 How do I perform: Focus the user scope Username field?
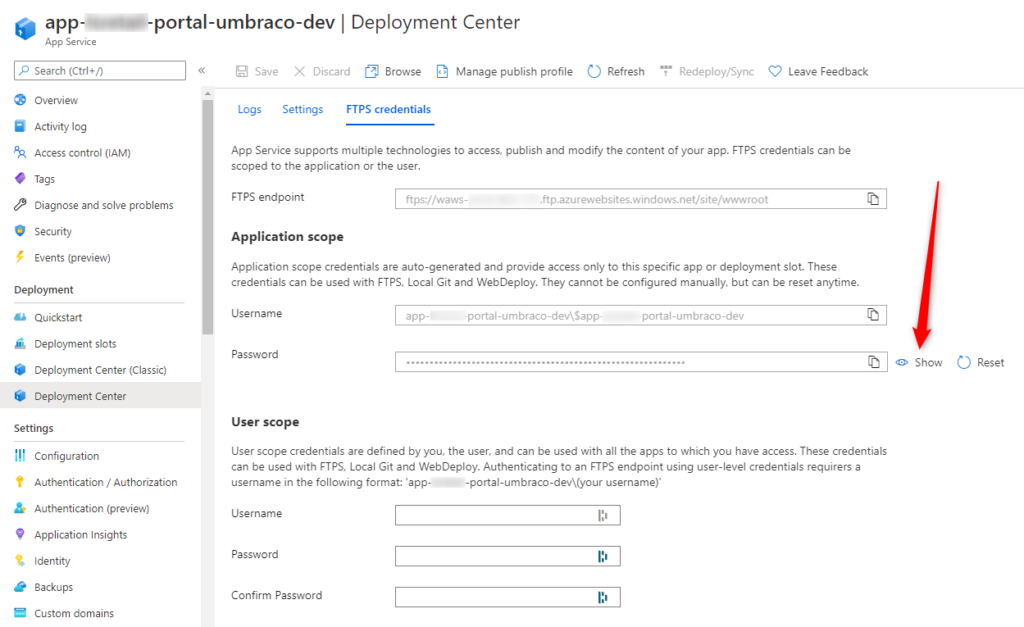pyautogui.click(x=506, y=513)
